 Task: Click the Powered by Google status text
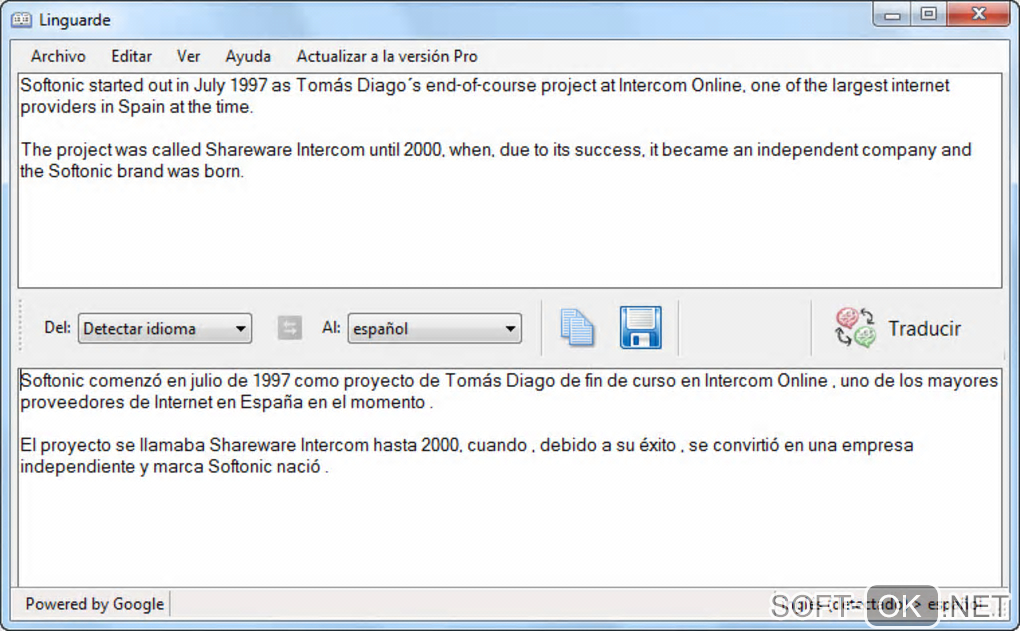(x=94, y=604)
